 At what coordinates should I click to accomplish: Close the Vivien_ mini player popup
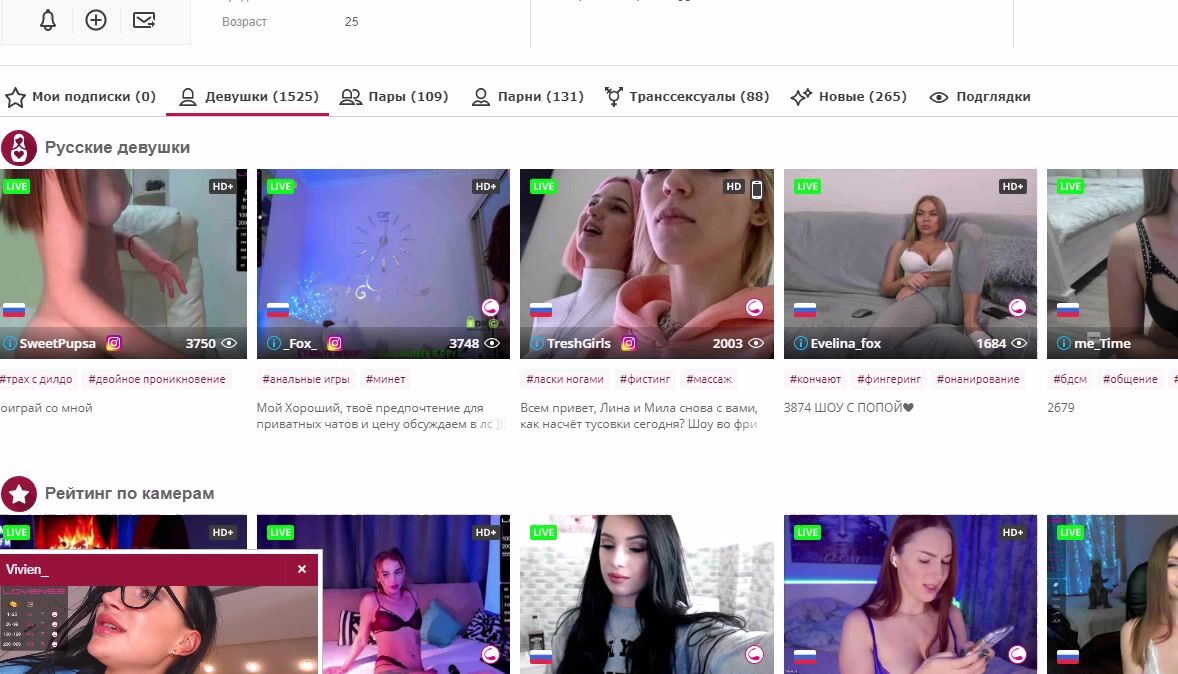302,569
